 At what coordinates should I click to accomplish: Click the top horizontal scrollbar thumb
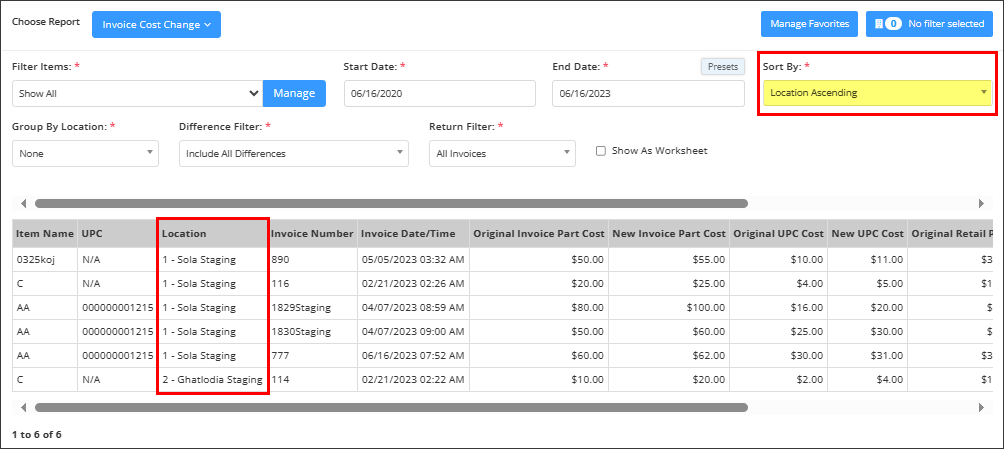[391, 204]
